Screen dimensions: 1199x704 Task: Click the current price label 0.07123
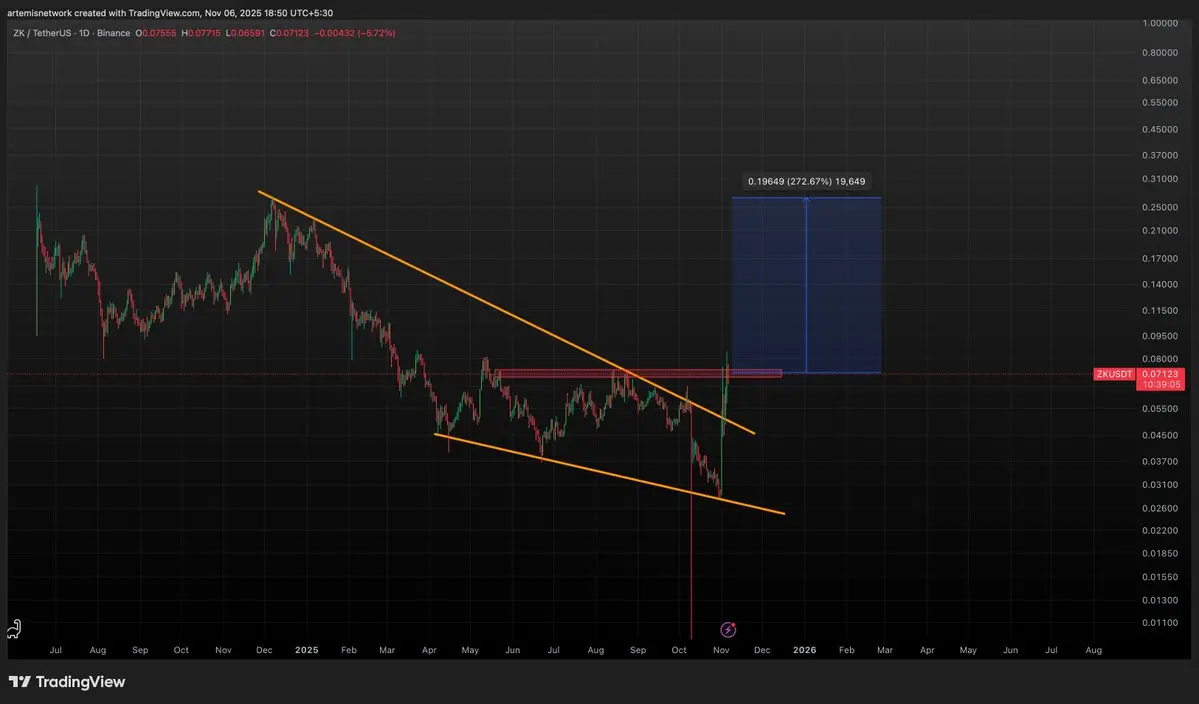point(1160,374)
